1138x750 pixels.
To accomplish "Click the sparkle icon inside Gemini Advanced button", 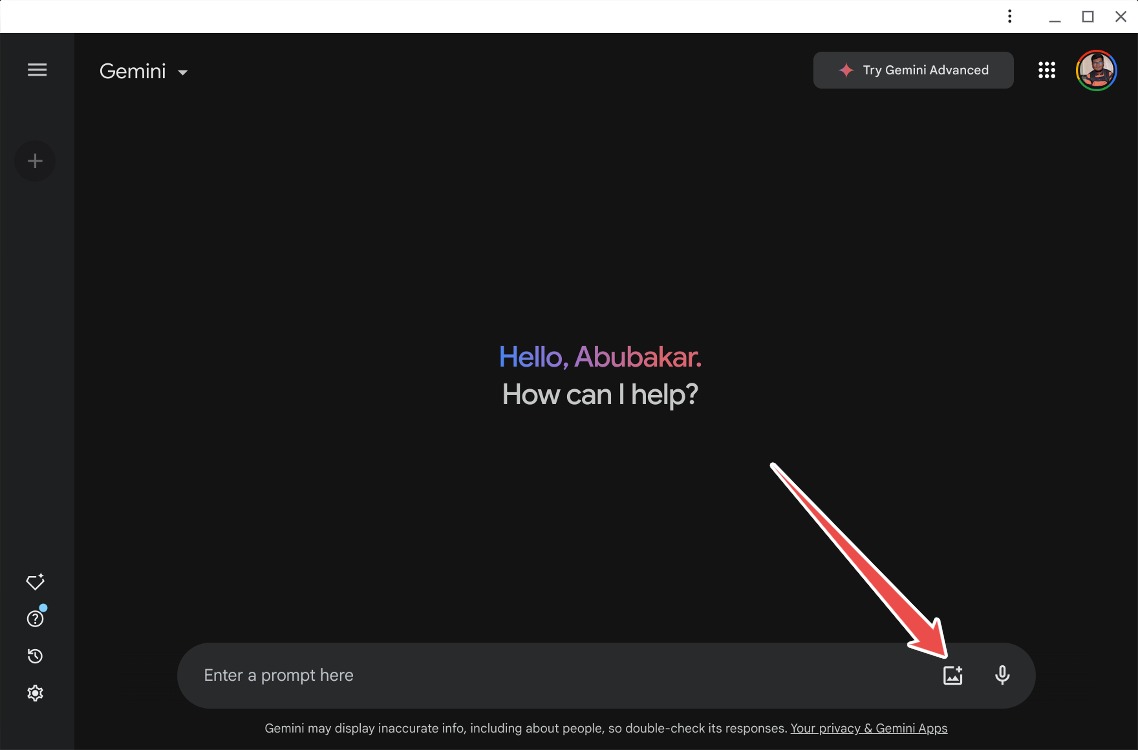I will [x=845, y=70].
